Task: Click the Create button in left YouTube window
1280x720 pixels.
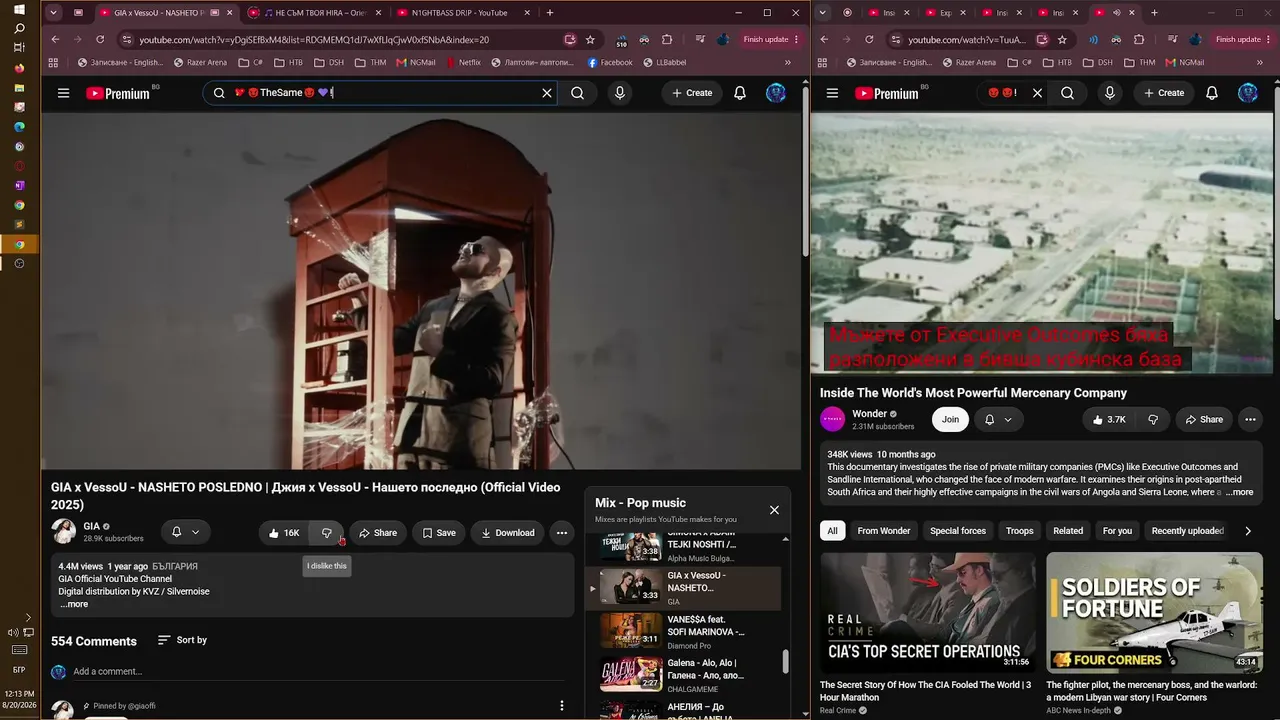Action: tap(692, 93)
